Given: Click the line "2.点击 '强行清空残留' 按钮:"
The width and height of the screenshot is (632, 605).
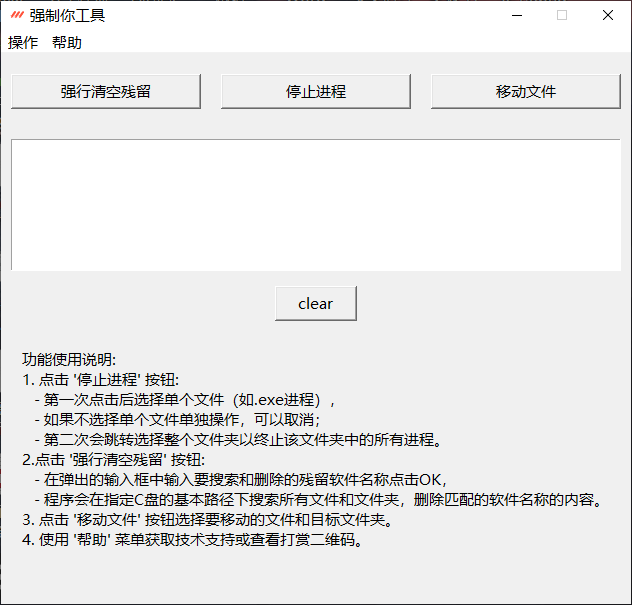Looking at the screenshot, I should [x=113, y=459].
